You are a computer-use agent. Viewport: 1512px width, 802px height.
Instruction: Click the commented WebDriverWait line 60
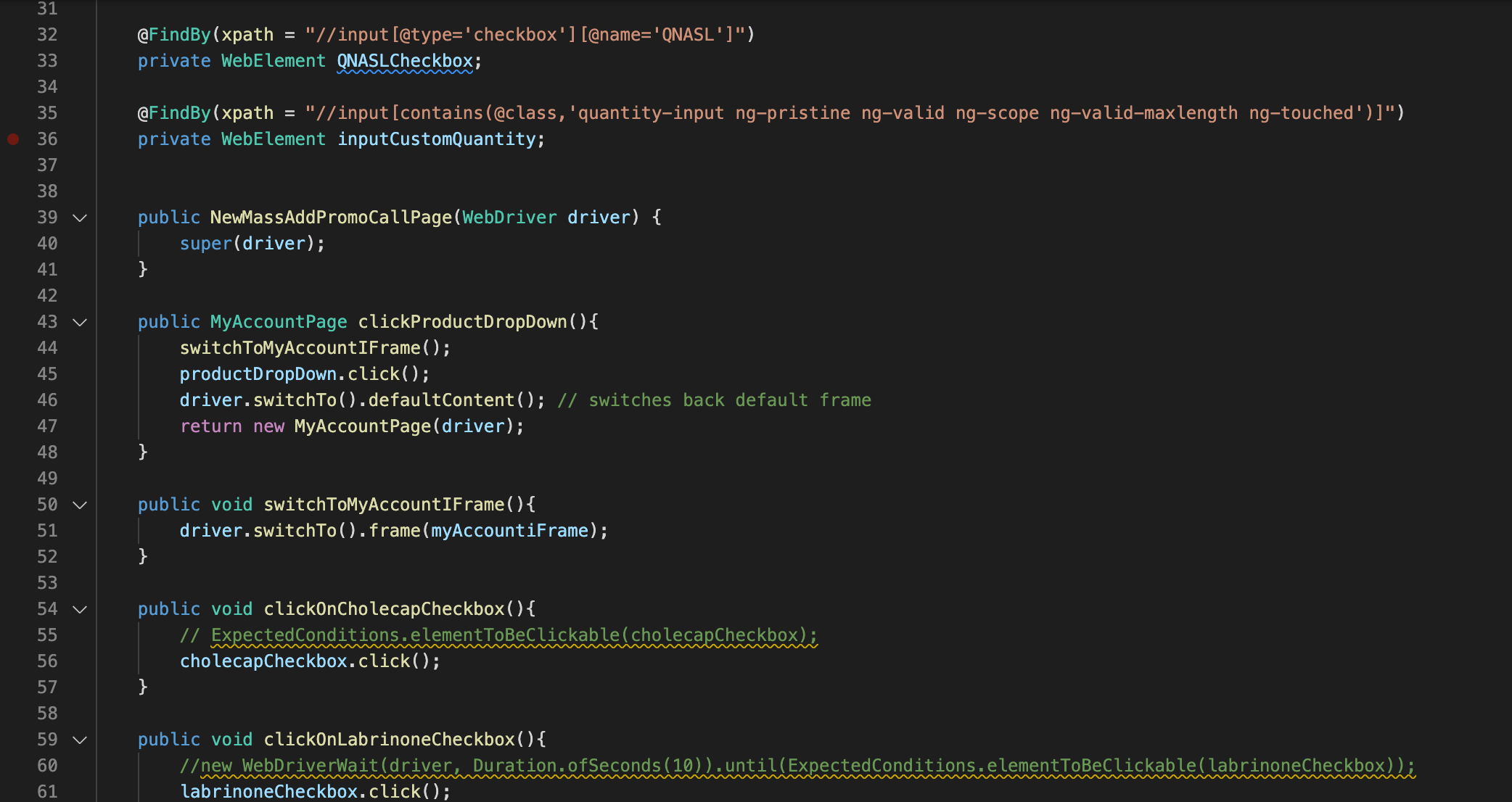[797, 766]
